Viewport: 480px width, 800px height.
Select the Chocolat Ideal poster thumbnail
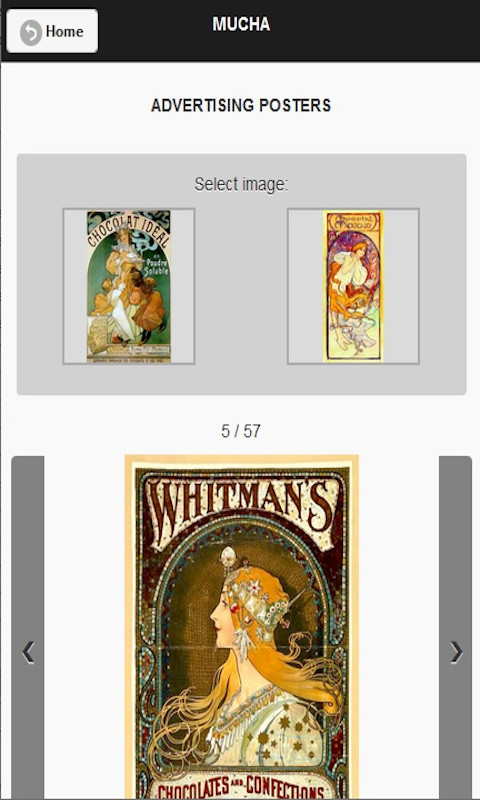(x=129, y=286)
